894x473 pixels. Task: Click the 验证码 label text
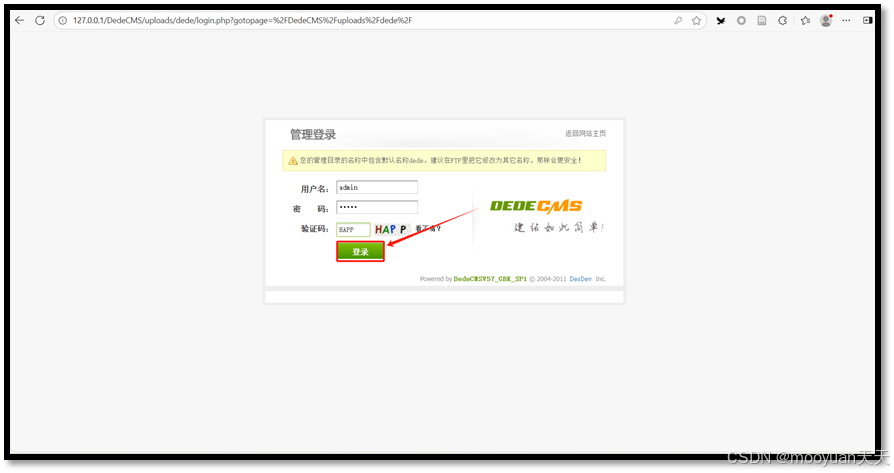point(315,229)
